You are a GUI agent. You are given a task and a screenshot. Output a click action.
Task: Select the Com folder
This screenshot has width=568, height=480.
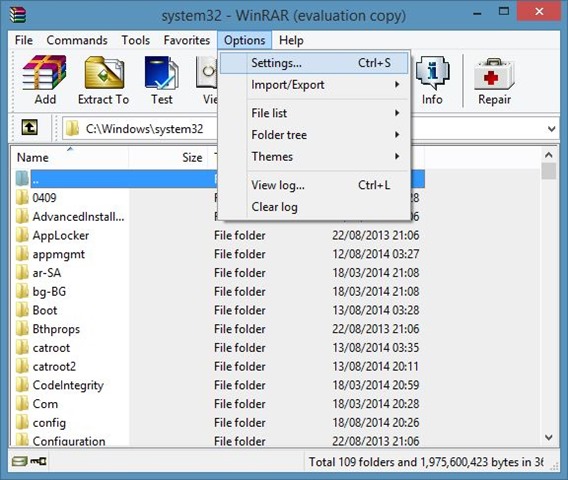point(45,404)
